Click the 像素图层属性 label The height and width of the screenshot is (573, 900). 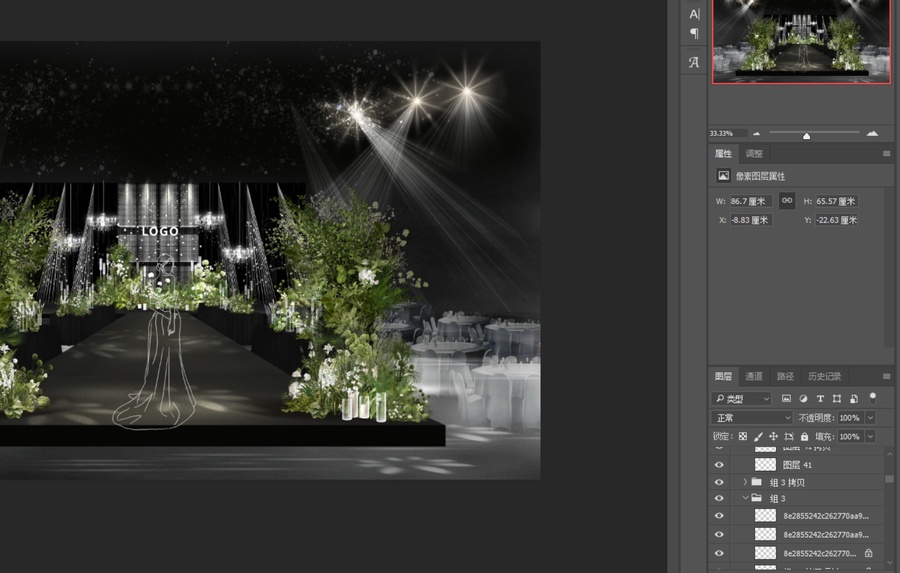[760, 176]
